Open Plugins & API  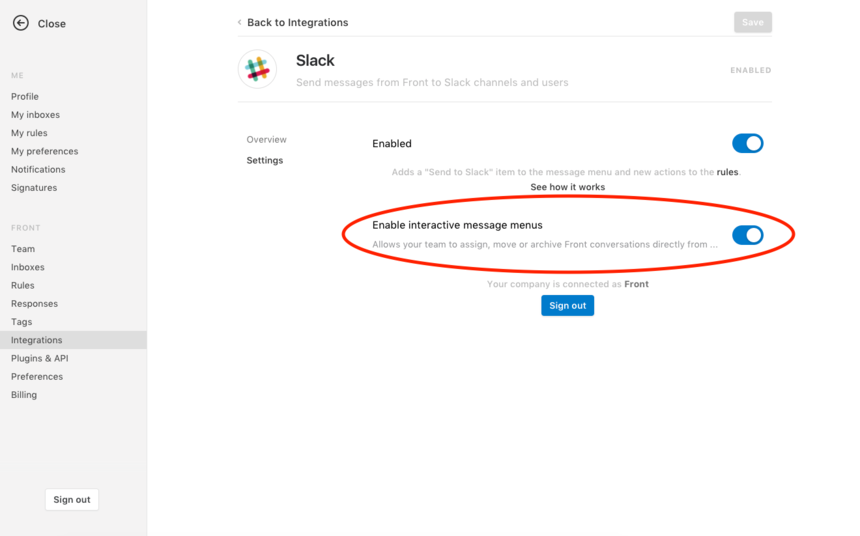[39, 358]
